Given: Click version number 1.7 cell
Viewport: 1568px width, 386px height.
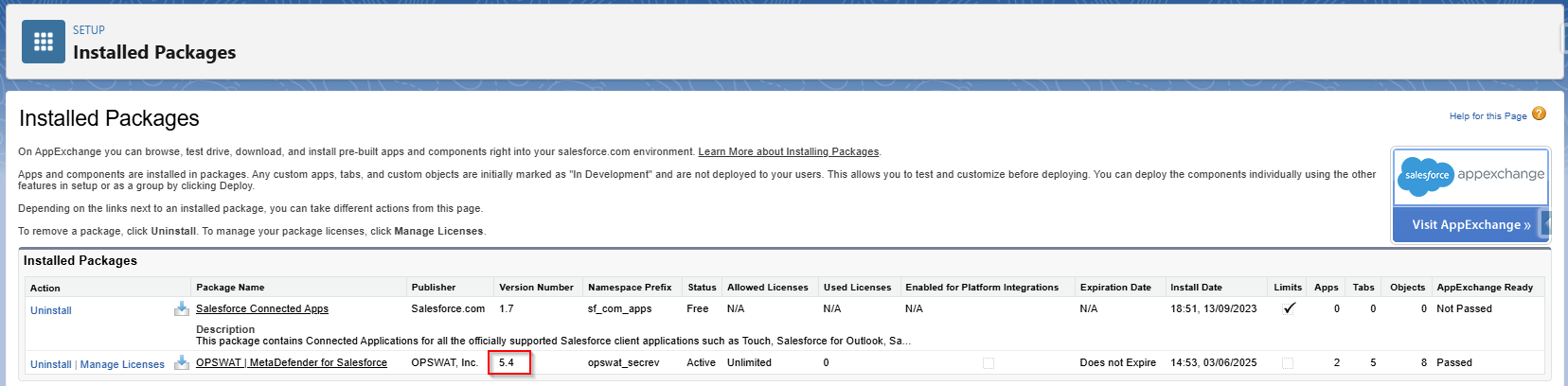Looking at the screenshot, I should 507,308.
